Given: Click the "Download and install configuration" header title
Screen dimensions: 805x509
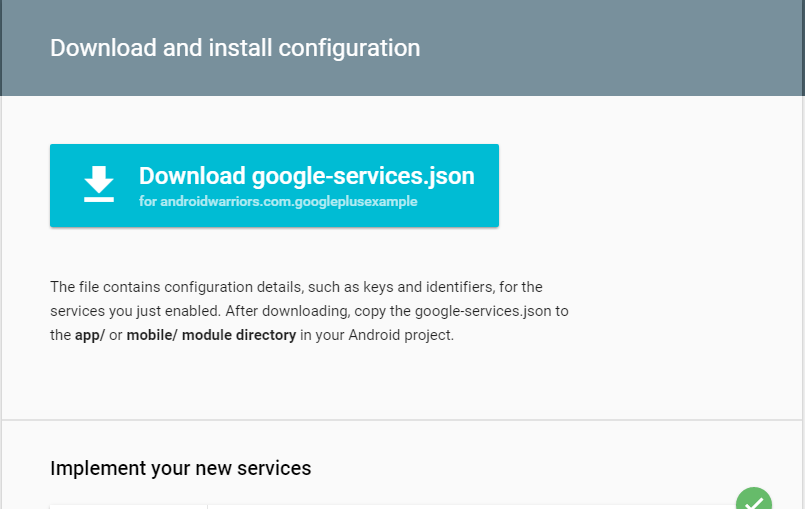Looking at the screenshot, I should pyautogui.click(x=235, y=48).
